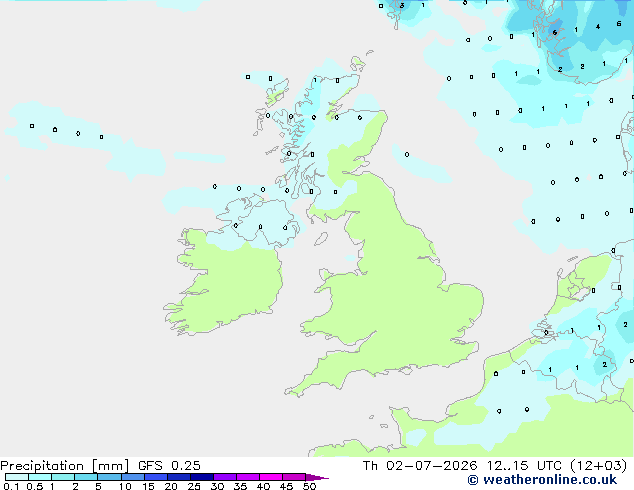Select the 25–30 mm dark blue swatch

tap(202, 477)
